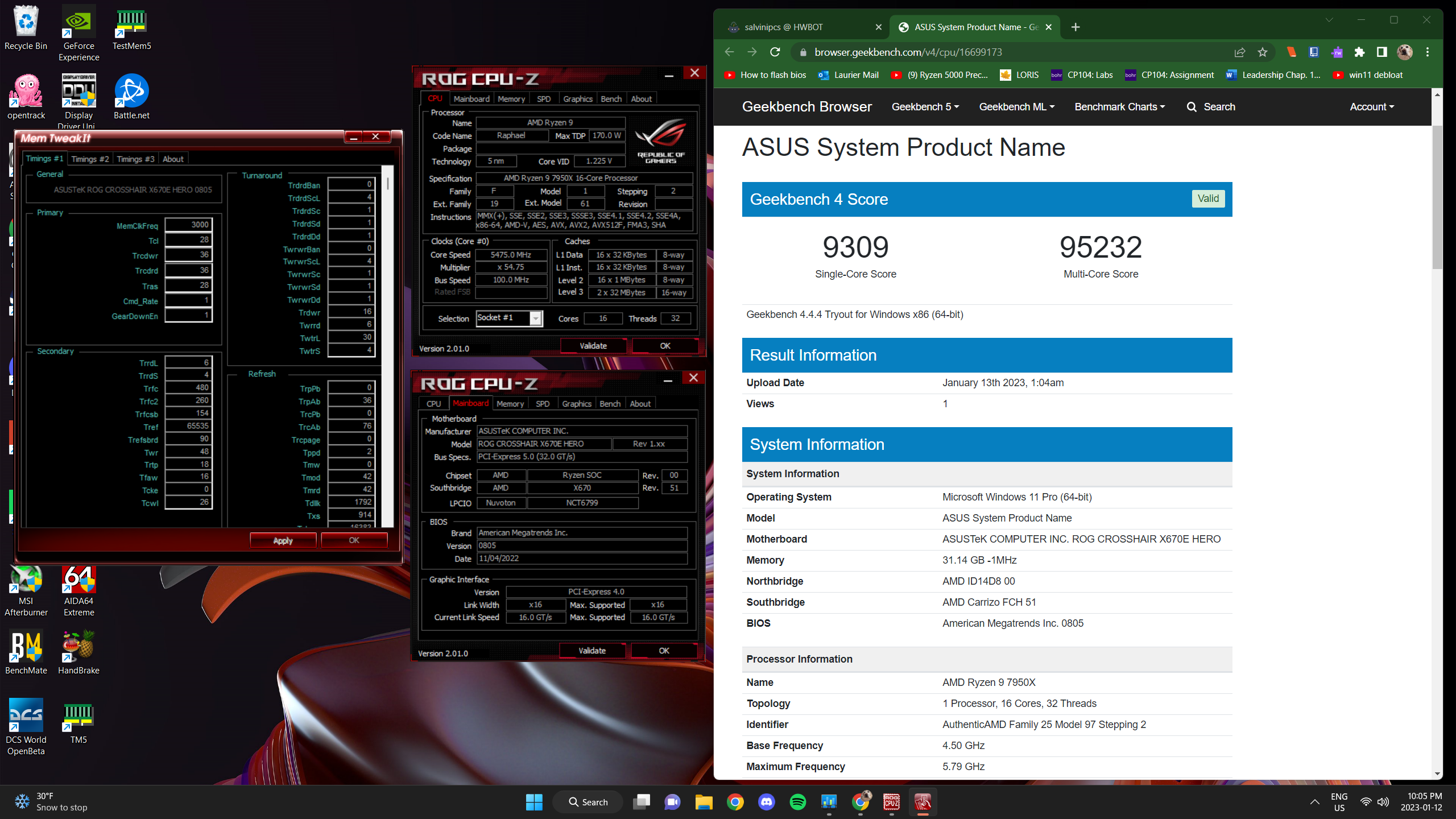Viewport: 1456px width, 819px height.
Task: Open About tab in Mem TweakIt
Action: tap(173, 159)
